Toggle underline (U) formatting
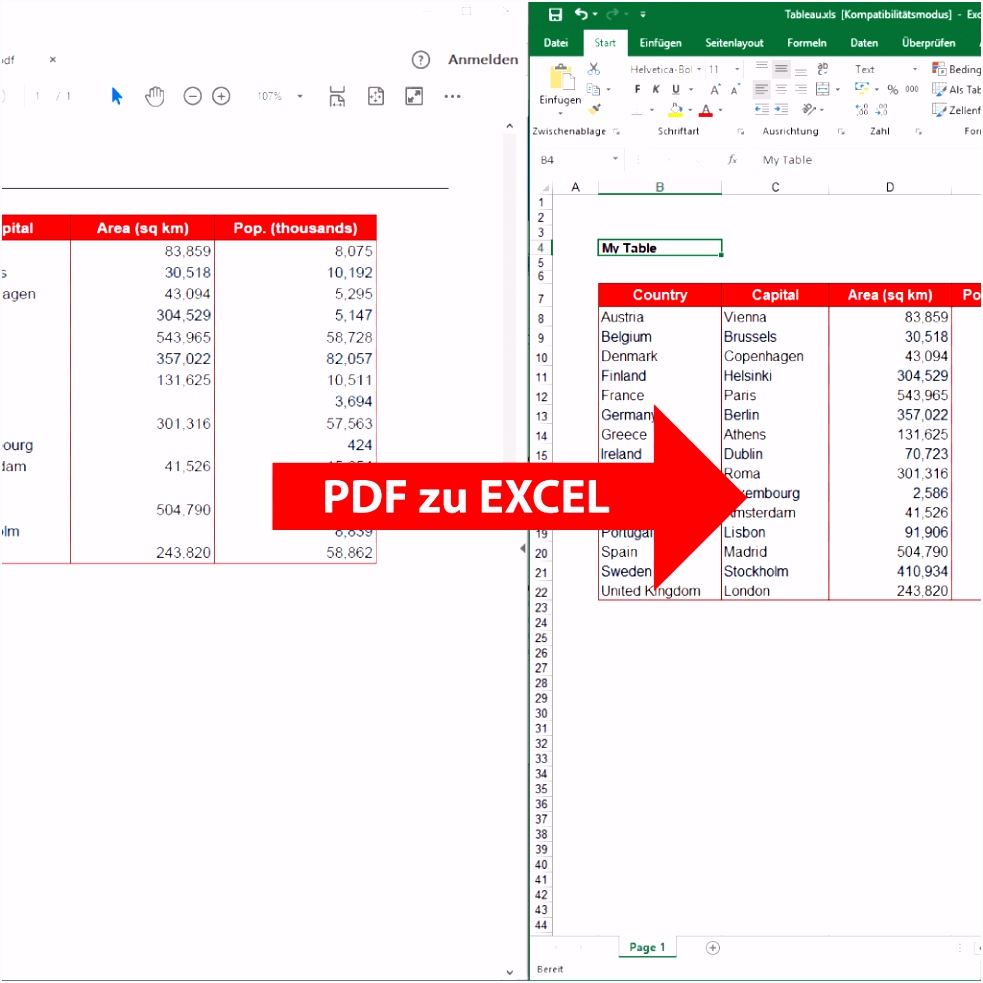983x983 pixels. coord(676,90)
